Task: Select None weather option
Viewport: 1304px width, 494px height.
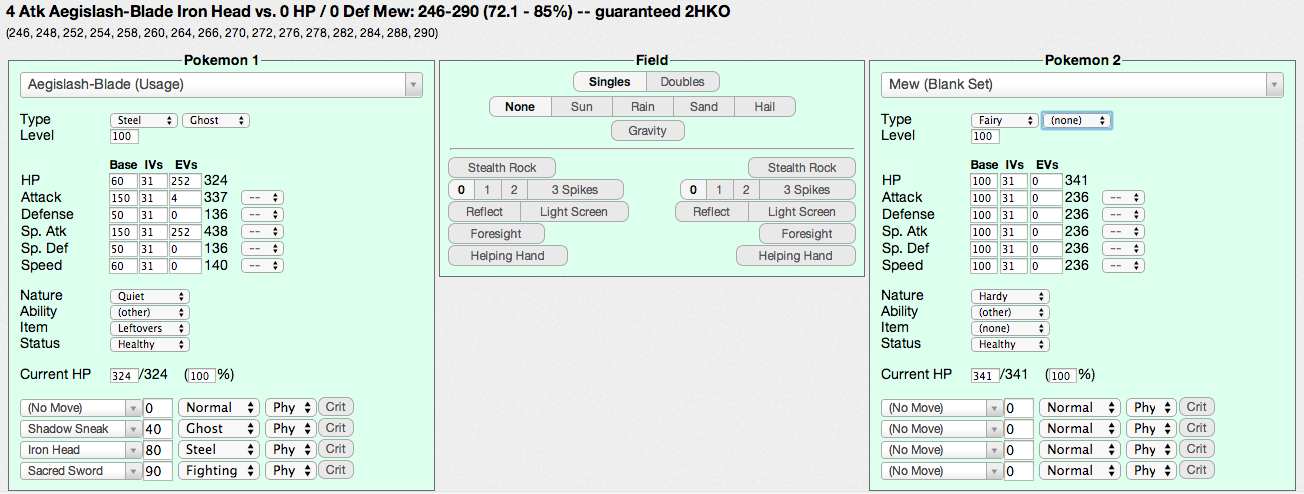Action: (x=520, y=107)
